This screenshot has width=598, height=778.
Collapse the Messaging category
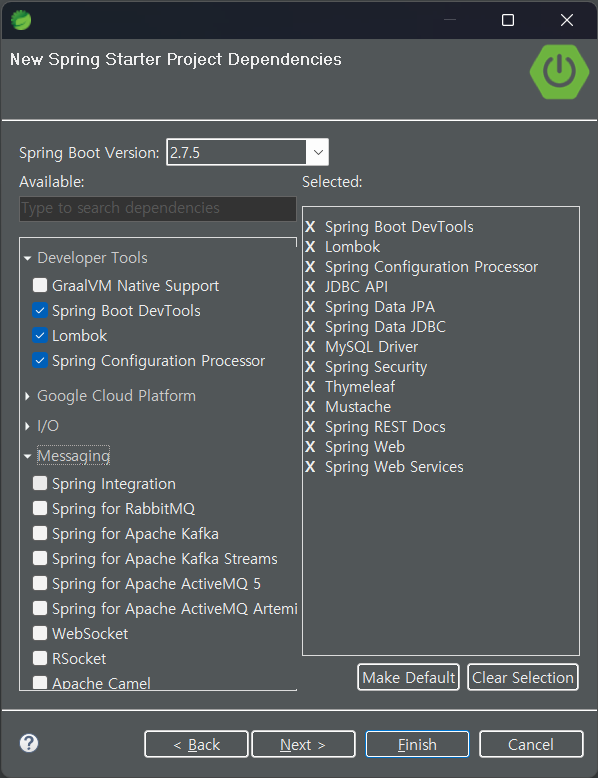[27, 456]
